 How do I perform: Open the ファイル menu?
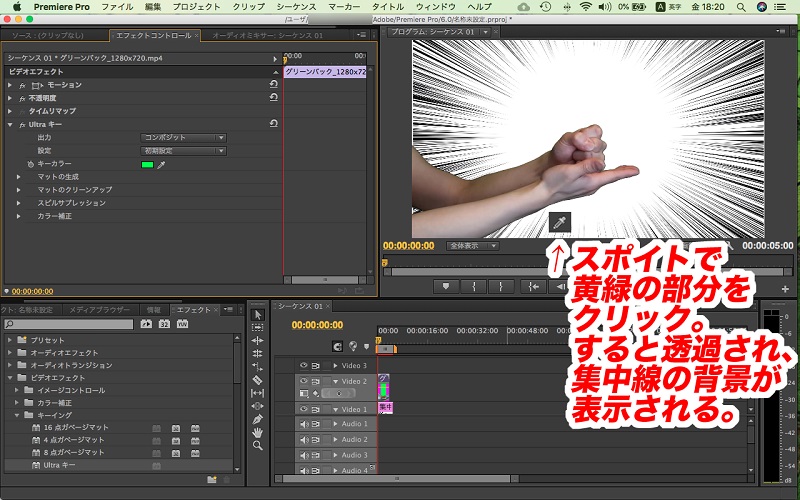(x=117, y=7)
